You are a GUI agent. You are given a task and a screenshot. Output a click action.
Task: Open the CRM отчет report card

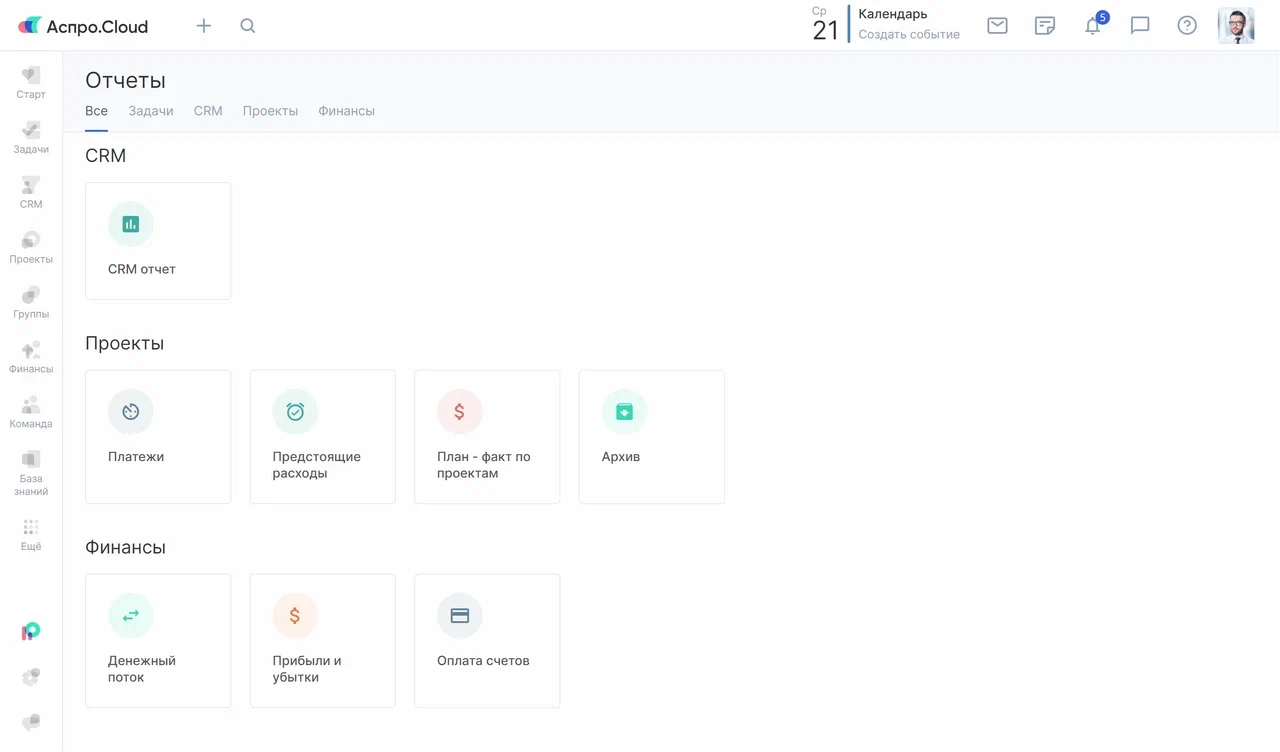[158, 241]
